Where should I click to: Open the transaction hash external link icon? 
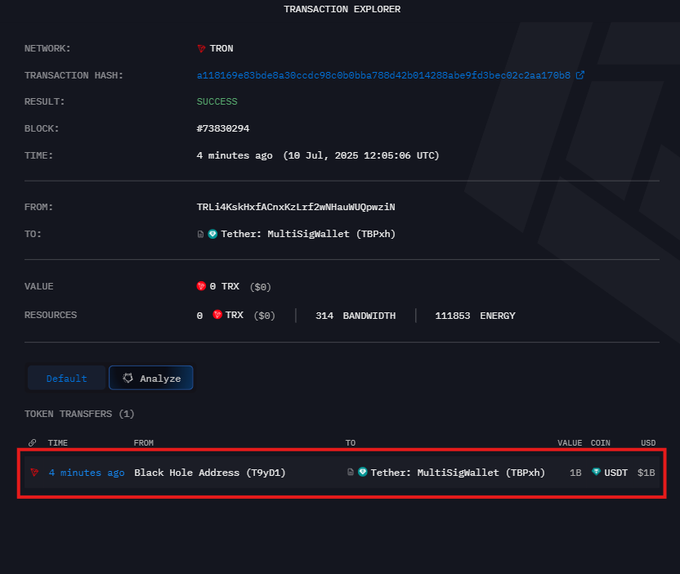pos(580,75)
